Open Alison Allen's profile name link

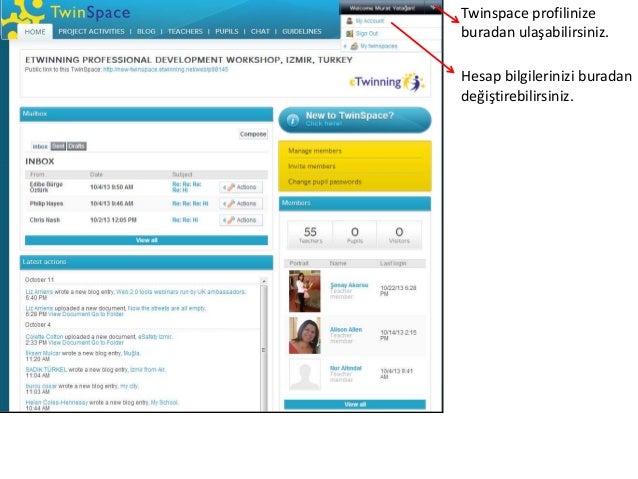(x=346, y=330)
